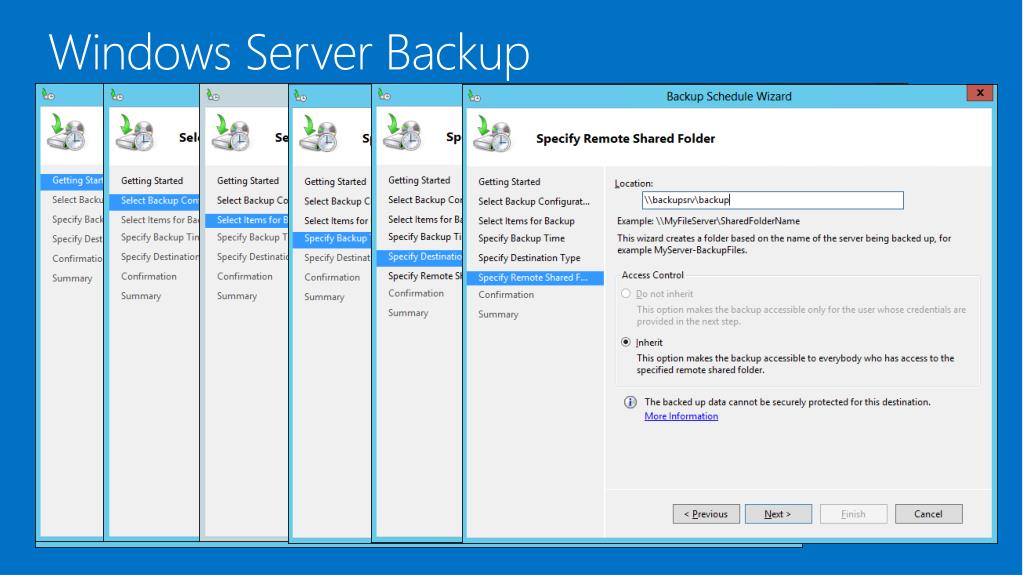Click the Example \\MyFileServer\SharedFolderName text

[709, 221]
